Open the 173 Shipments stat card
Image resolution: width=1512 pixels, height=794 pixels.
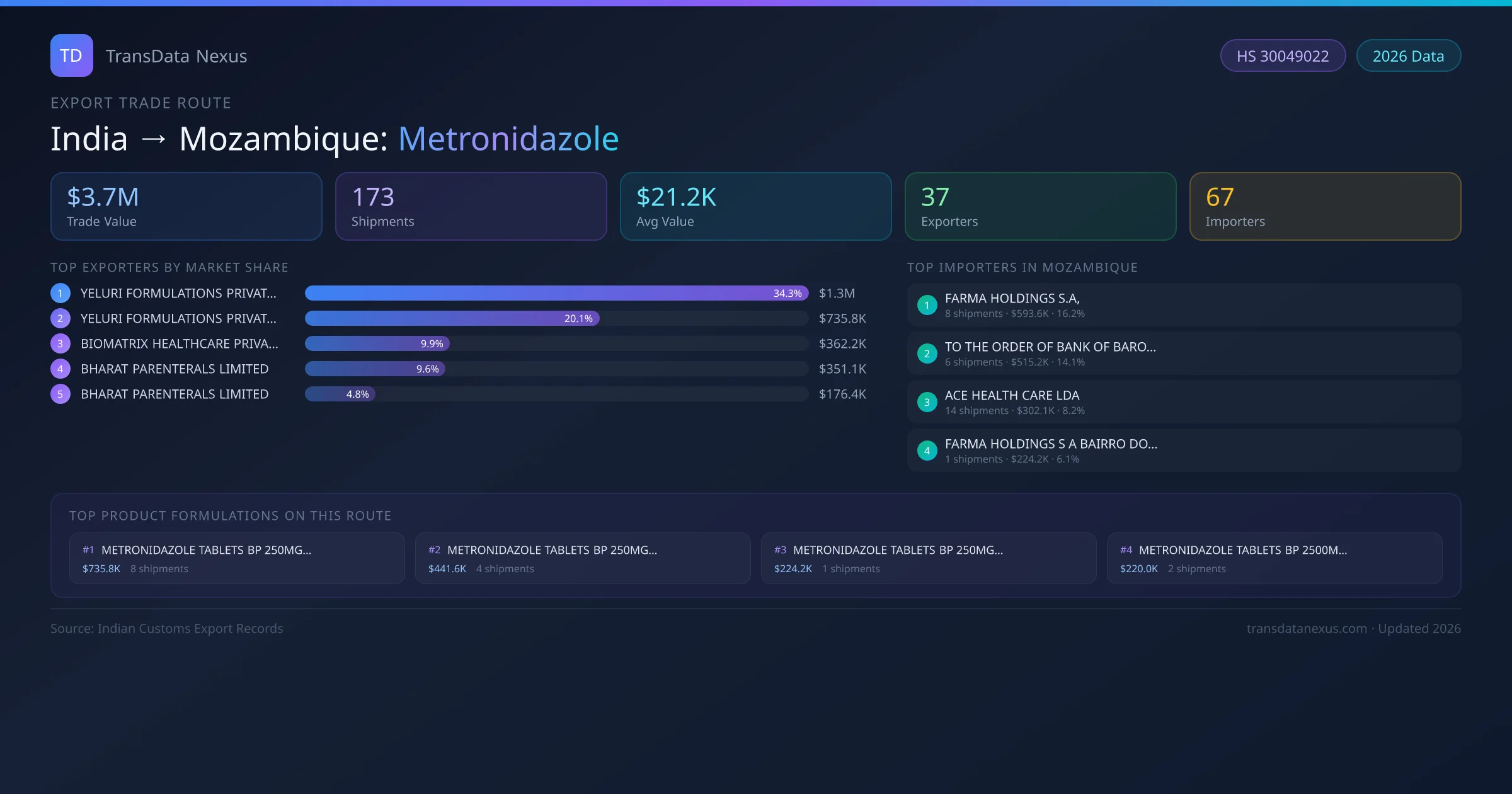click(x=471, y=206)
